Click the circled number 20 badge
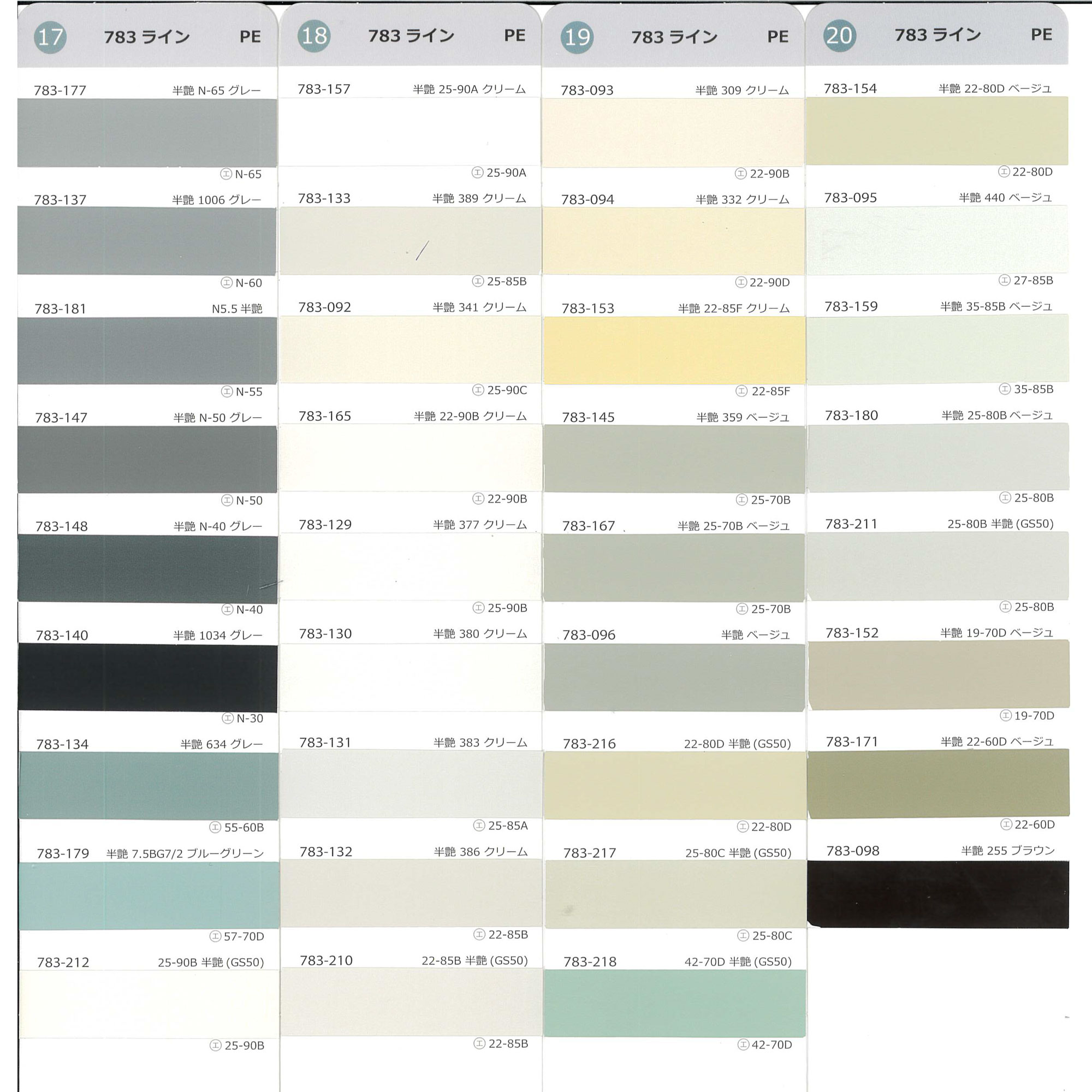The width and height of the screenshot is (1092, 1092). [x=839, y=35]
